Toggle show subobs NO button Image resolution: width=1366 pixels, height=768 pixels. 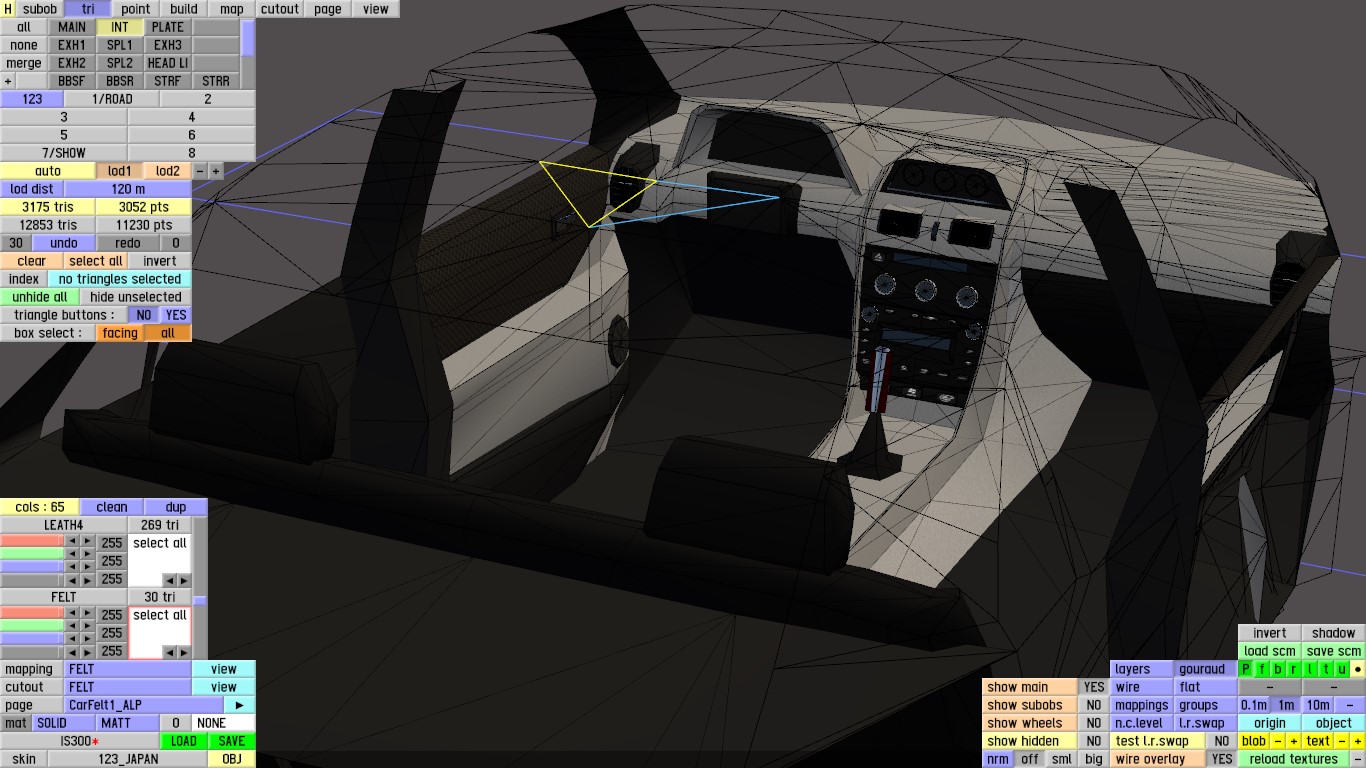[x=1094, y=705]
